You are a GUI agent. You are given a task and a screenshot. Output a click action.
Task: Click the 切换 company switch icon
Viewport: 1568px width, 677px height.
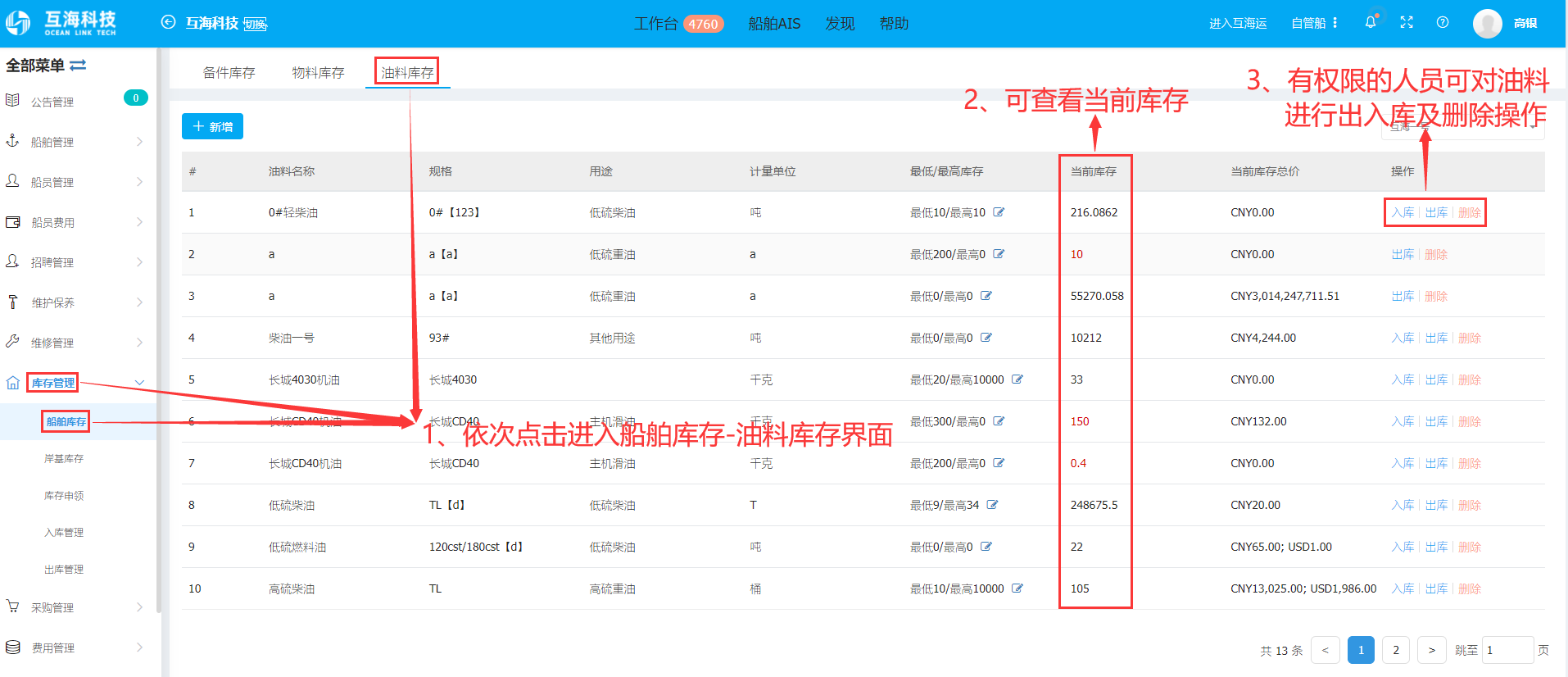pyautogui.click(x=256, y=25)
